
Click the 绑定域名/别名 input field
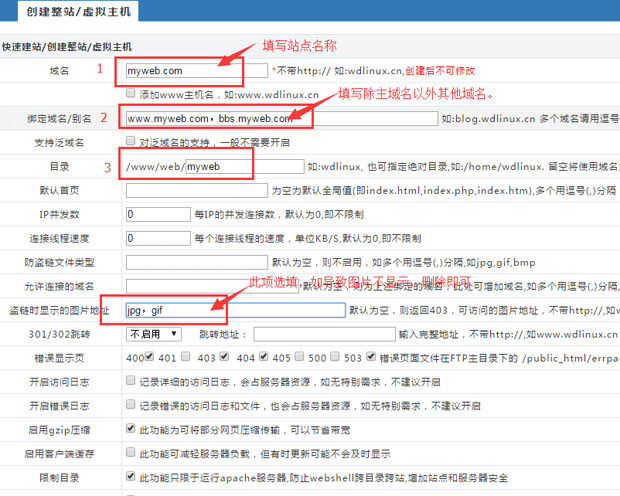tap(220, 118)
